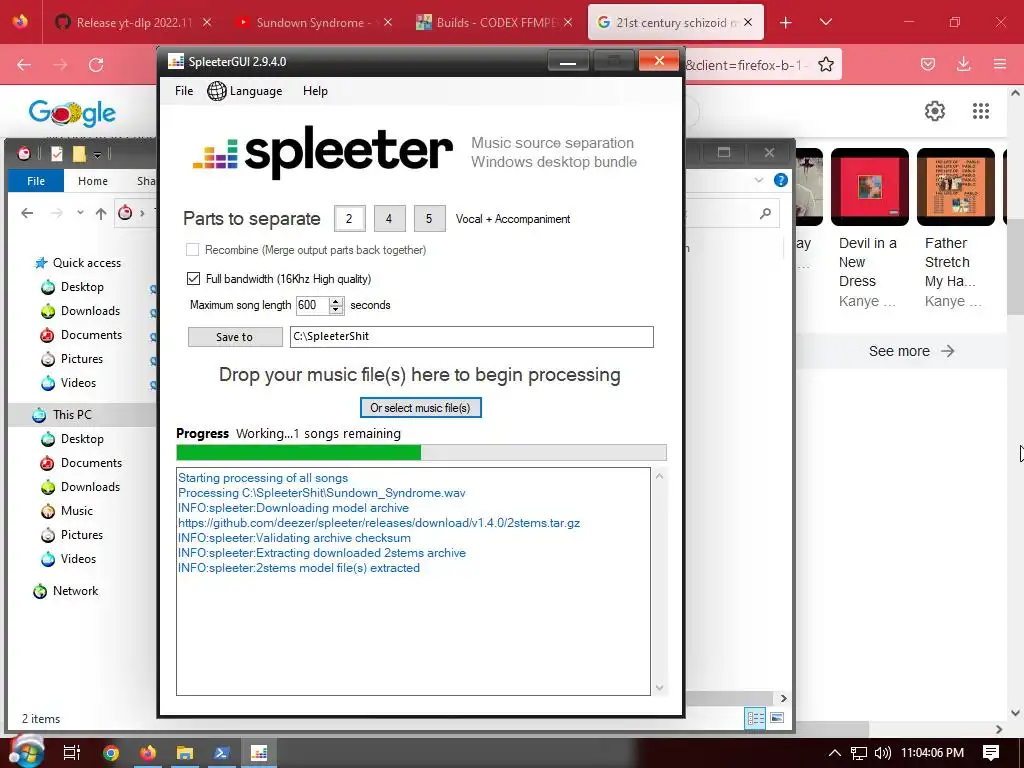
Task: Switch to Release yt-dlp browser tab
Action: (x=134, y=23)
